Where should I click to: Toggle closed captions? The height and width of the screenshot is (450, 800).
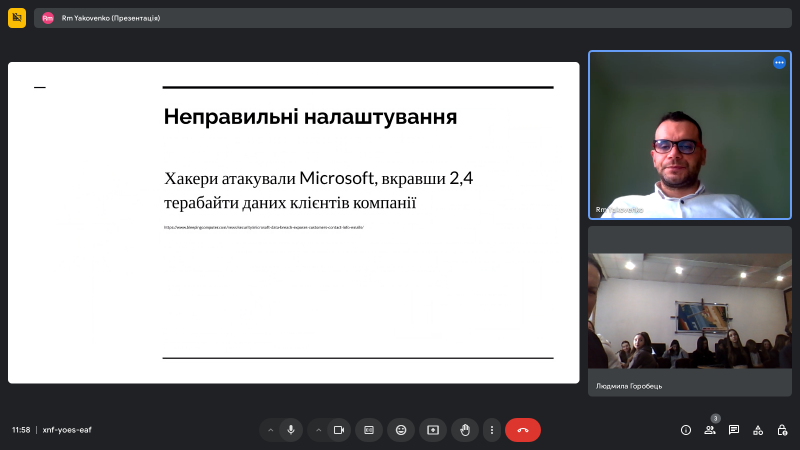[369, 430]
